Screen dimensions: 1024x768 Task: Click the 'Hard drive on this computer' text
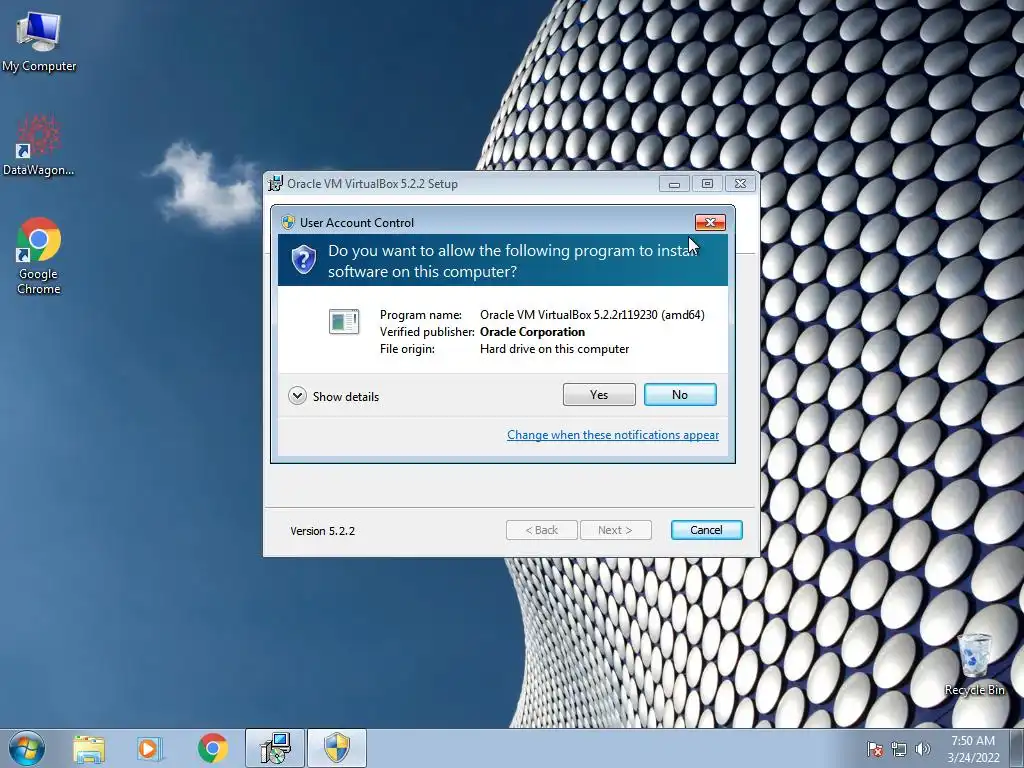click(554, 349)
